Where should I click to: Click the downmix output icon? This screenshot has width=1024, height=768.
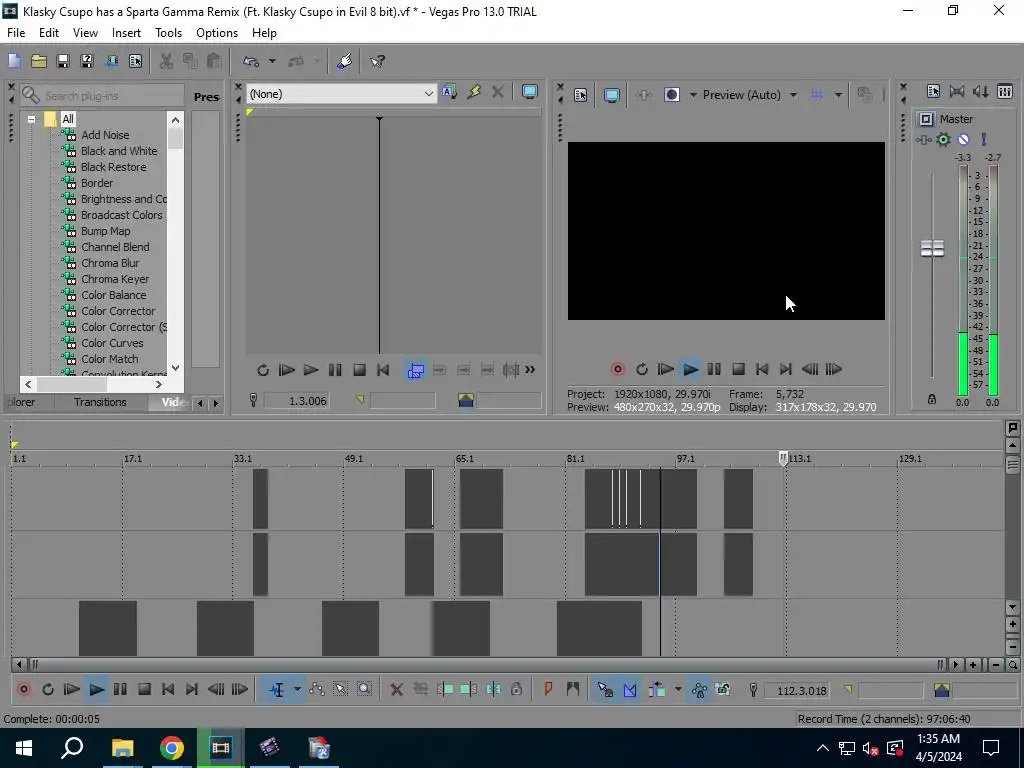[x=957, y=91]
